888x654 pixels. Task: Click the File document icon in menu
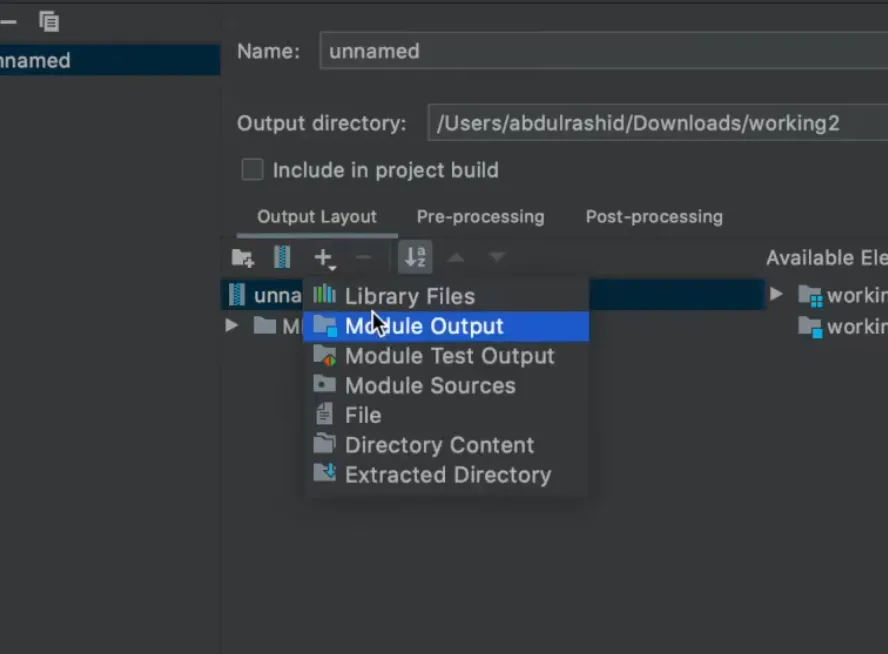tap(325, 414)
